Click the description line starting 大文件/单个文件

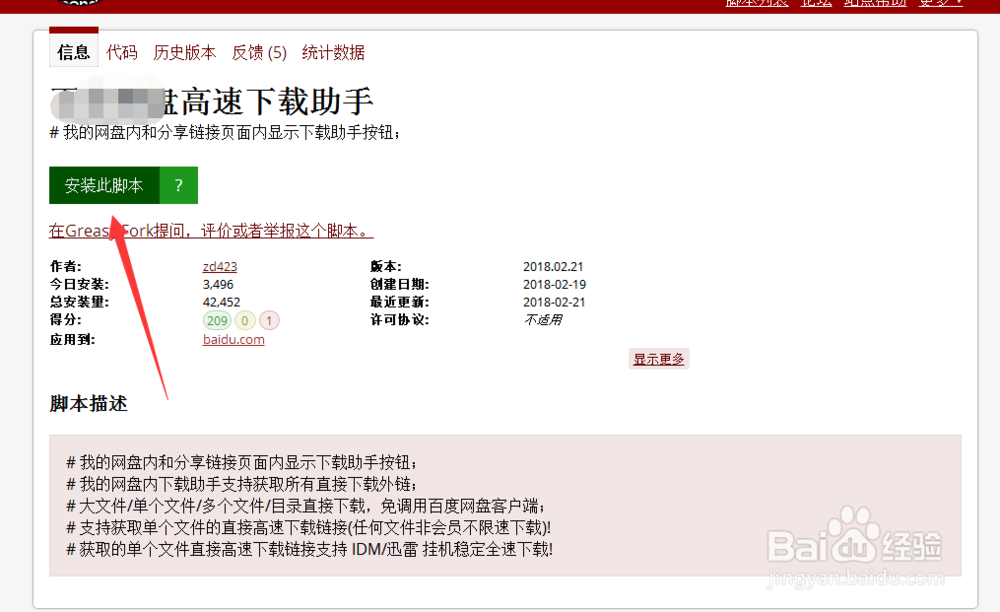305,506
